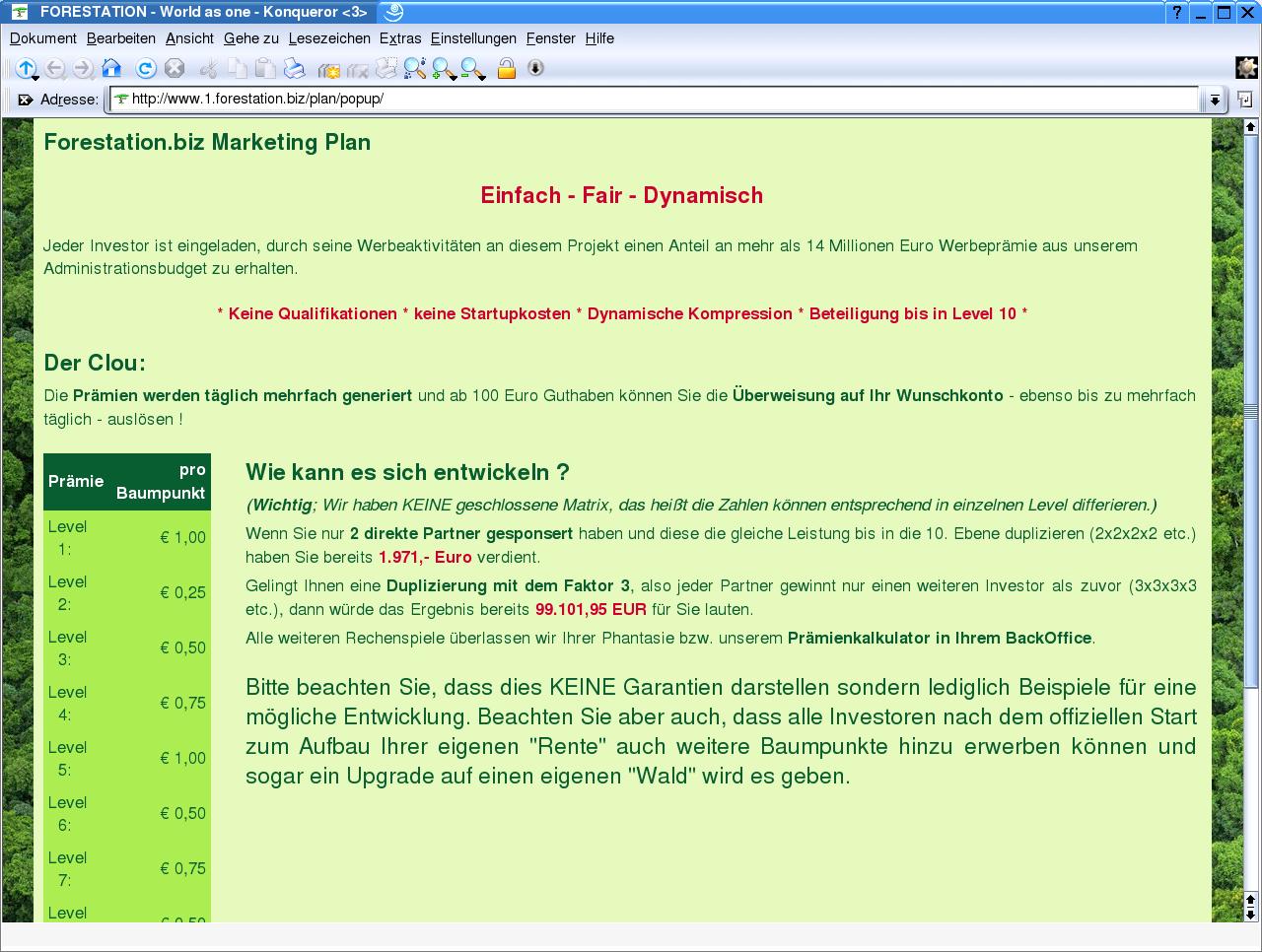Click into the address URL field

[656, 99]
